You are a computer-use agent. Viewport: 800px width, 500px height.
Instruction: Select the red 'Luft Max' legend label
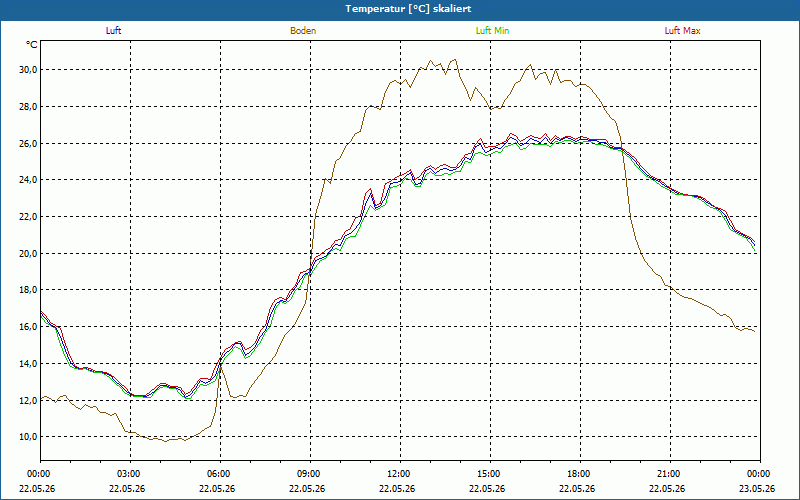click(x=682, y=31)
